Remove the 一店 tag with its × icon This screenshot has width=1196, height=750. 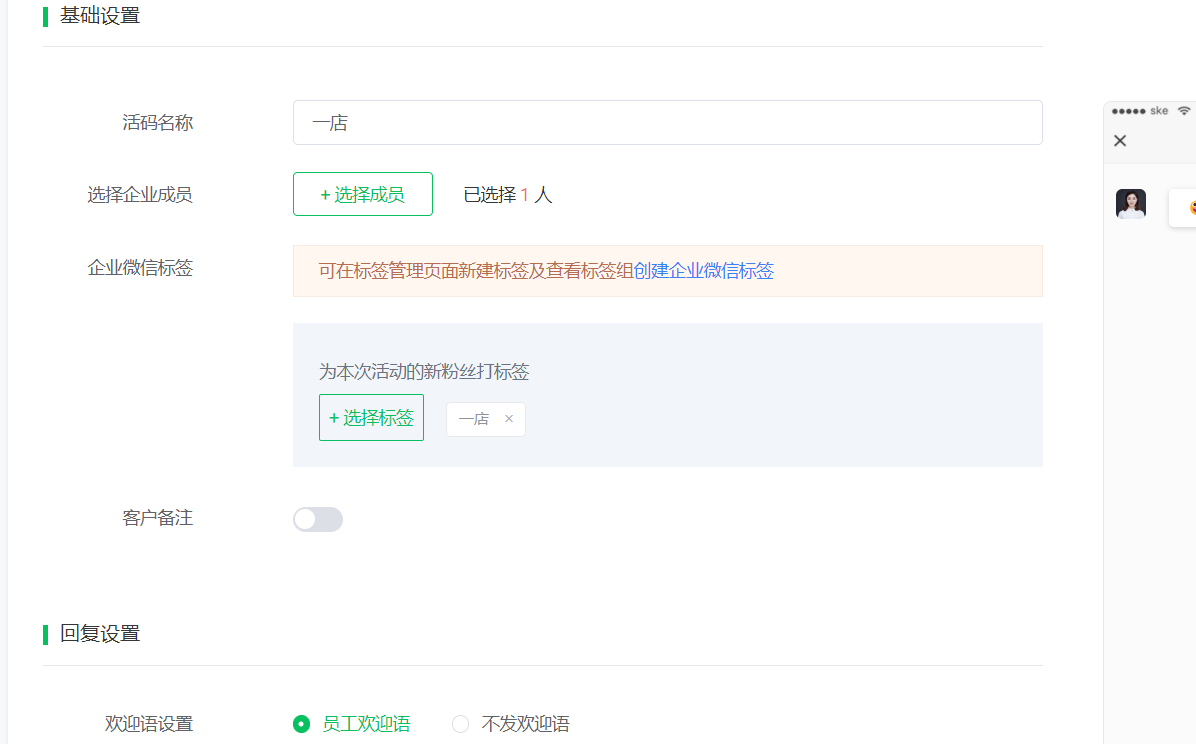(x=508, y=419)
